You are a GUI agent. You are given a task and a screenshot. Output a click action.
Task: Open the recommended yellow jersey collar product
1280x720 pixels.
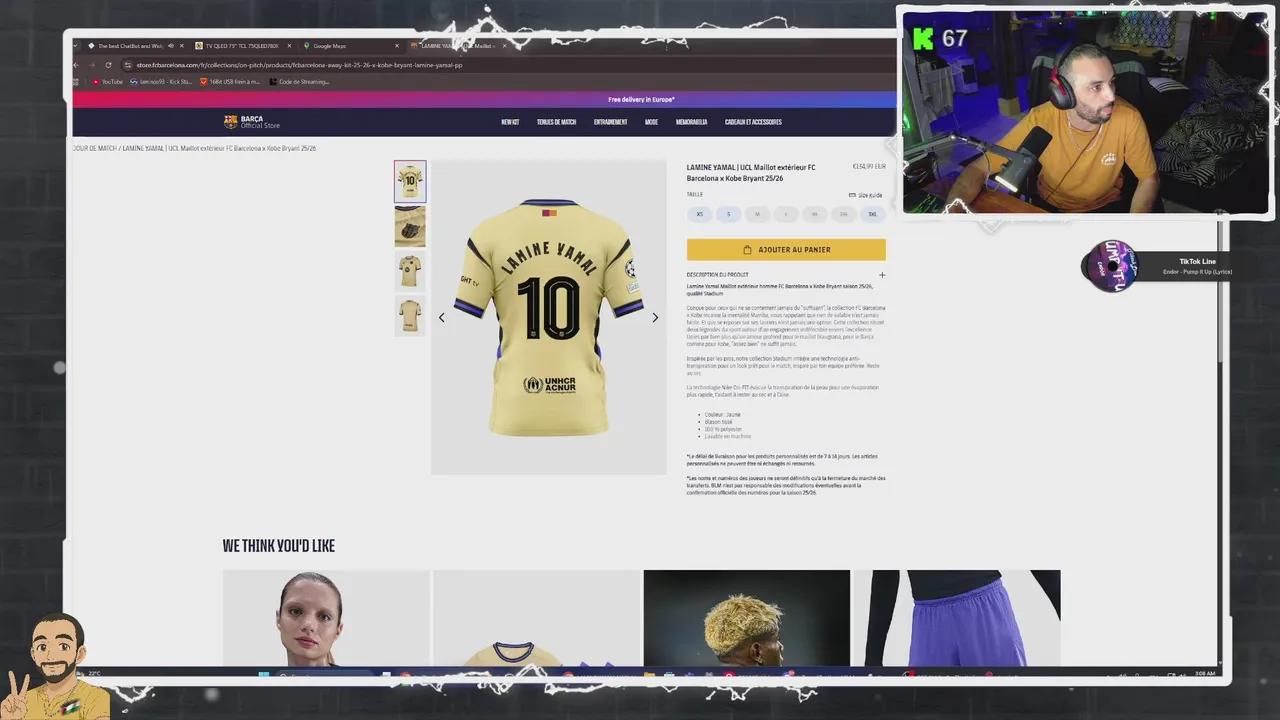(537, 618)
